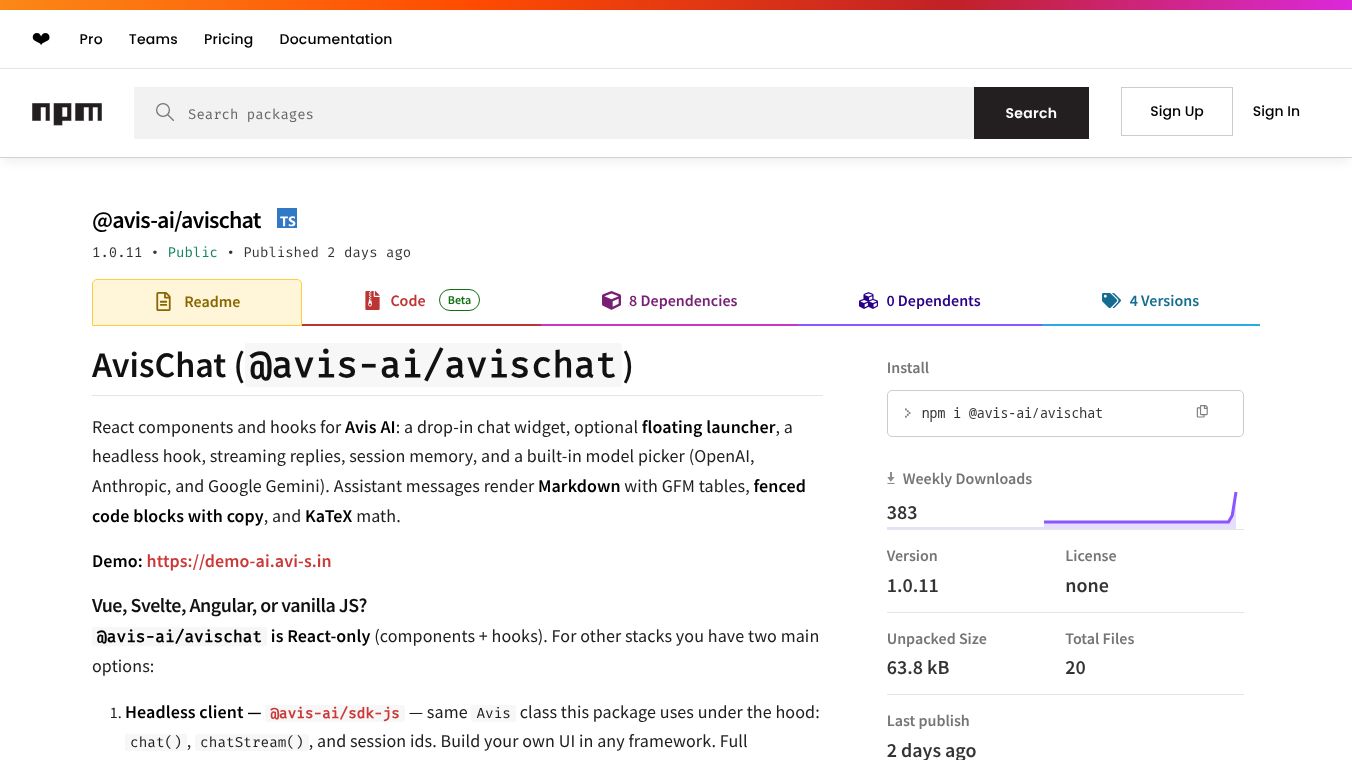Click the copy icon next to install command
Screen dimensions: 1352x760
tap(1202, 411)
